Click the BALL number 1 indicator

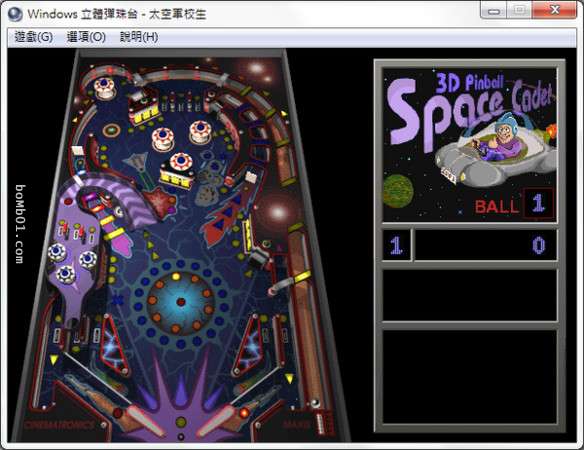(538, 203)
